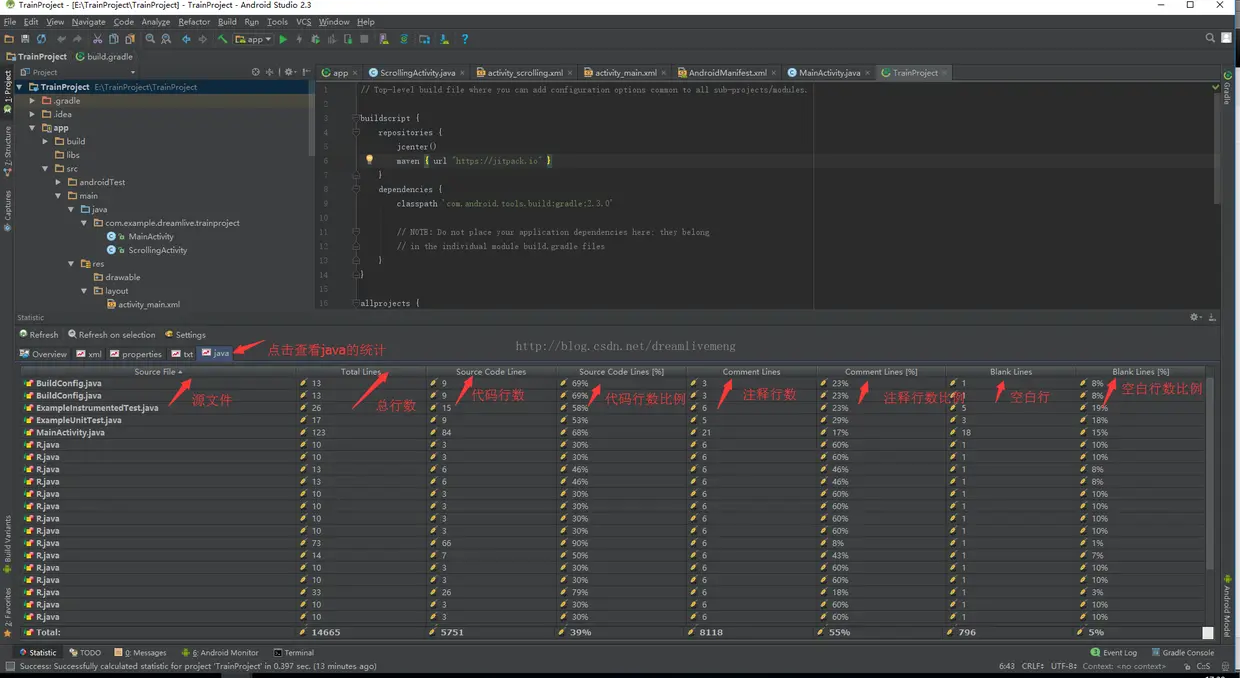
Task: Open the Refactor menu
Action: click(x=194, y=21)
